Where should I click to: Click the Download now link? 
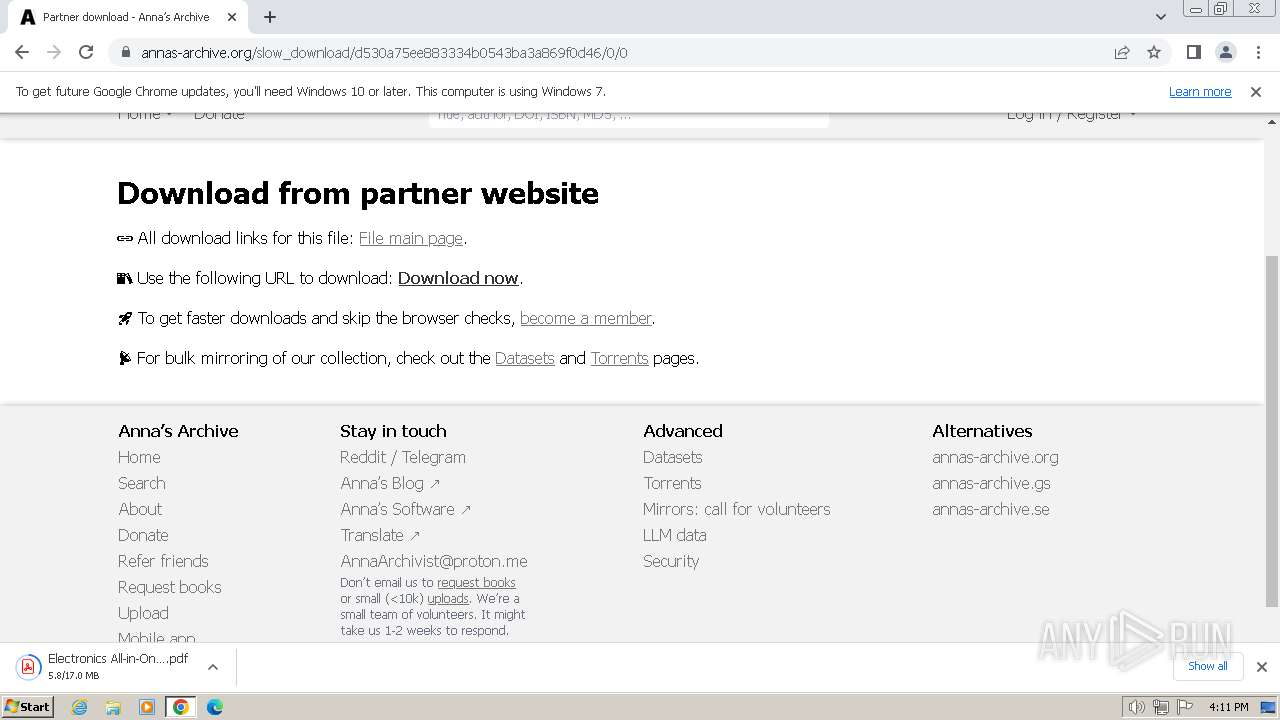pos(458,278)
